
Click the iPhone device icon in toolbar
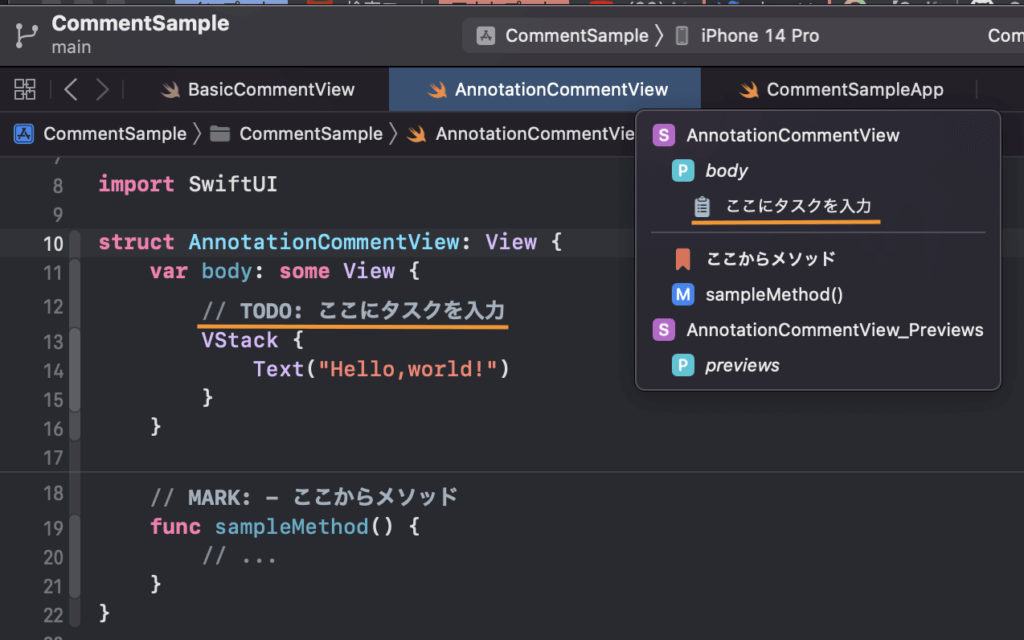[681, 35]
